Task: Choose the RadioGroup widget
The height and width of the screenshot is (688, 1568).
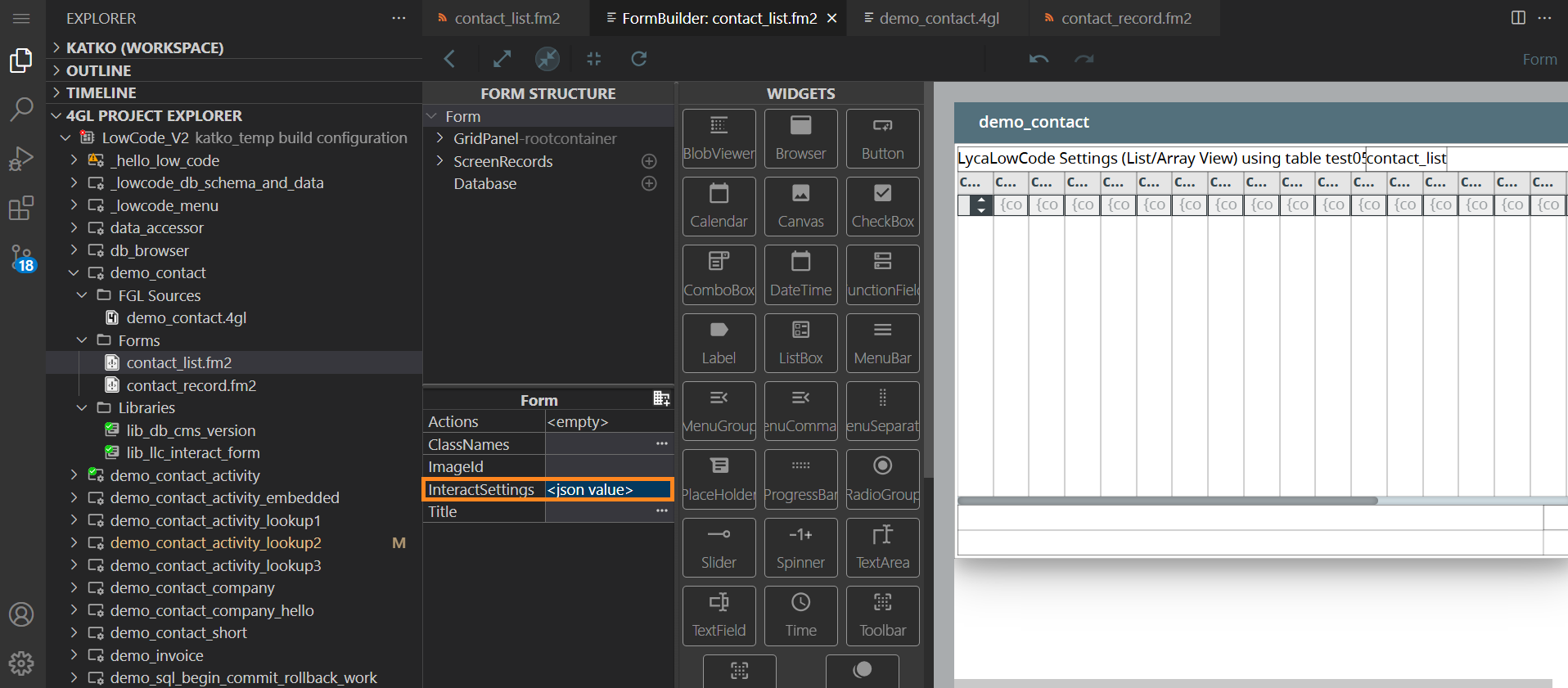Action: pyautogui.click(x=882, y=479)
